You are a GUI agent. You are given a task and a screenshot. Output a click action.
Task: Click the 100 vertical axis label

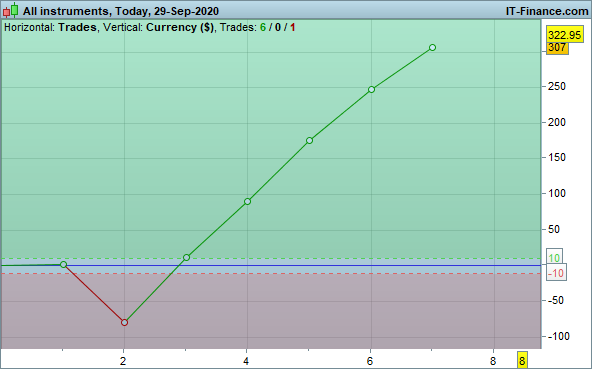click(557, 193)
